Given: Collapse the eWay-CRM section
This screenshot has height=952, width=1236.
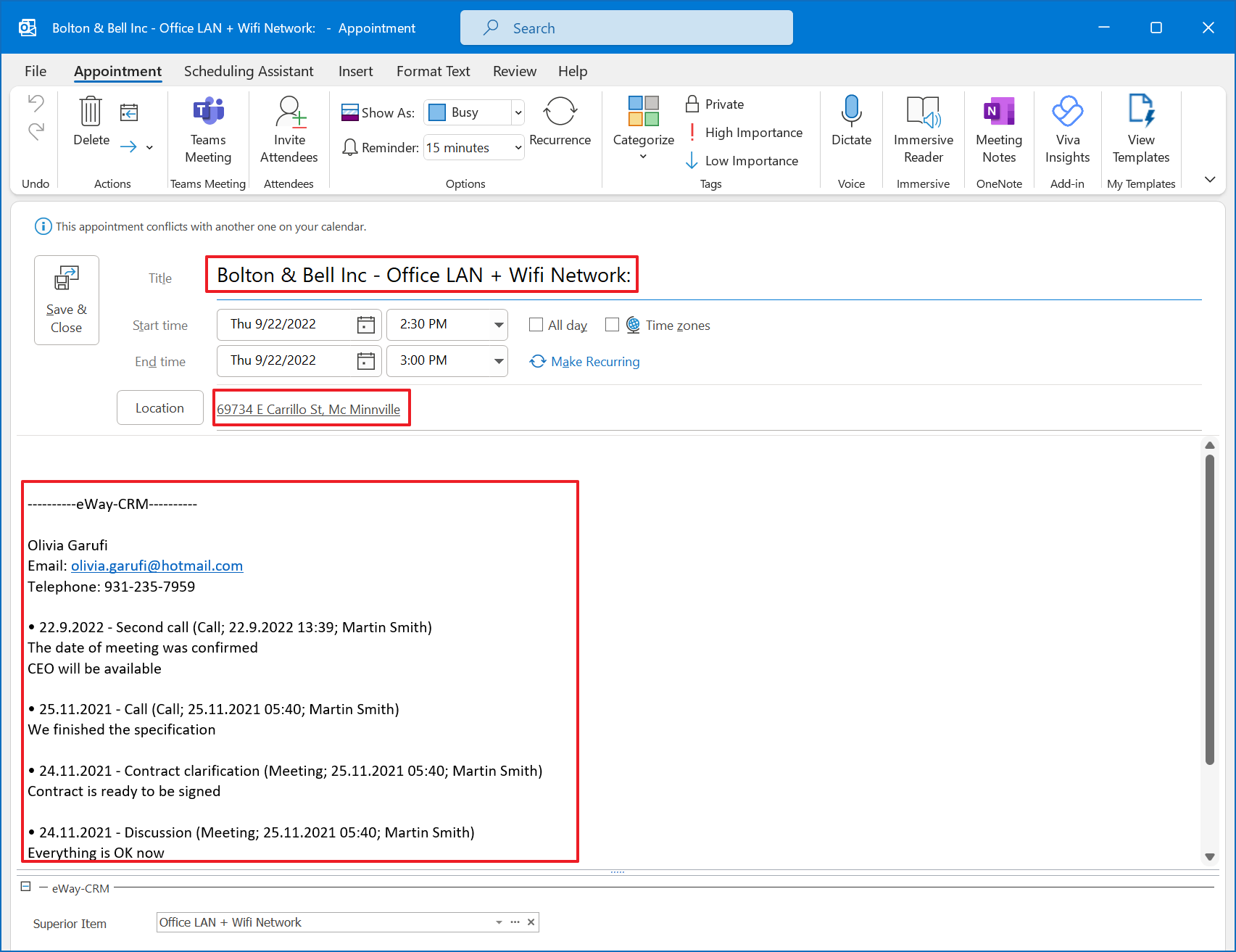Looking at the screenshot, I should 26,887.
